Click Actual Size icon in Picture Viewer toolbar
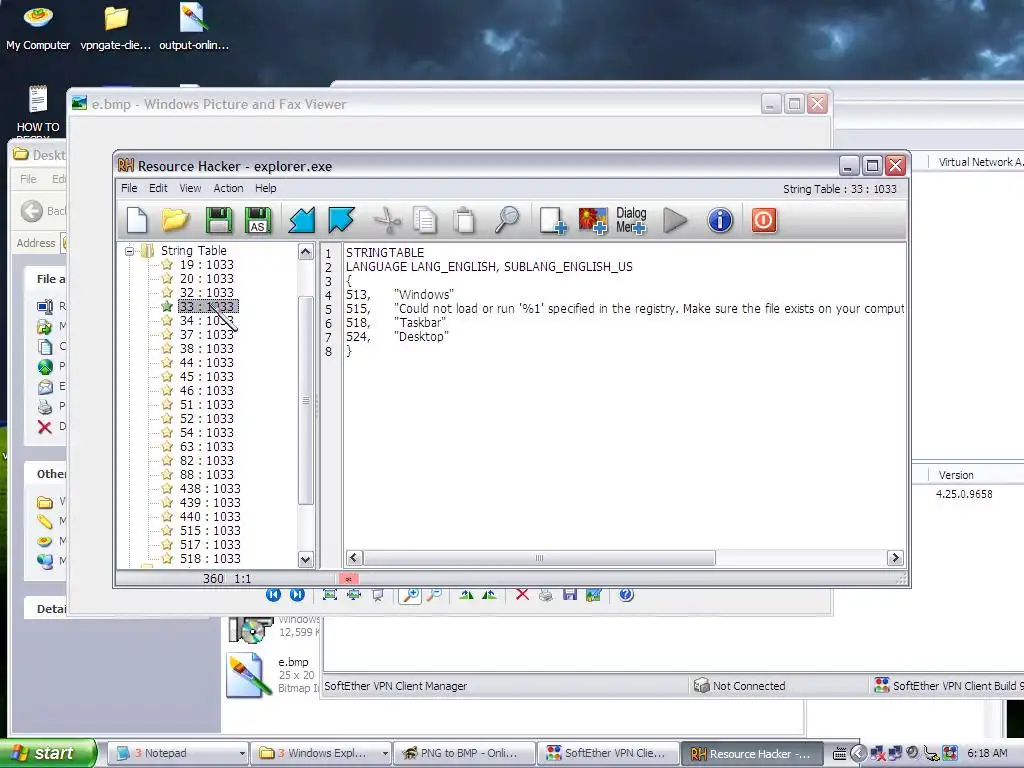This screenshot has width=1024, height=768. pyautogui.click(x=354, y=594)
